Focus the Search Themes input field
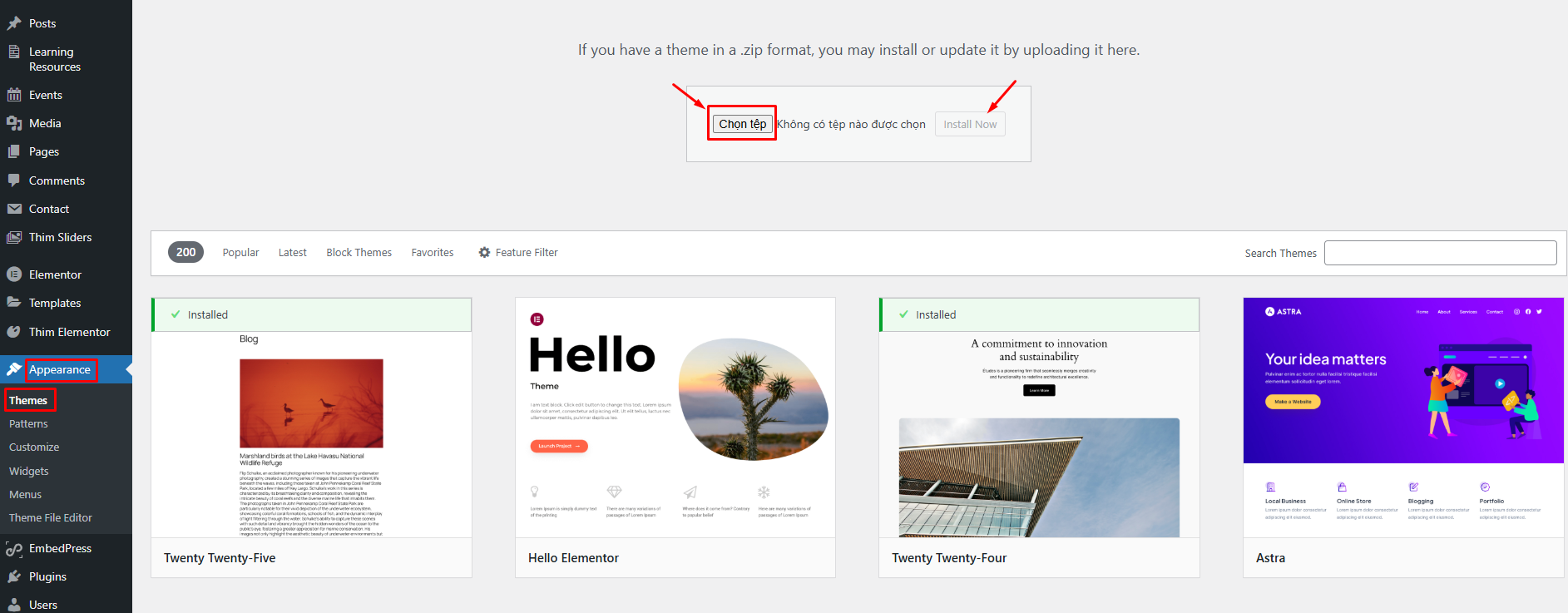Viewport: 1568px width, 613px height. [1440, 253]
